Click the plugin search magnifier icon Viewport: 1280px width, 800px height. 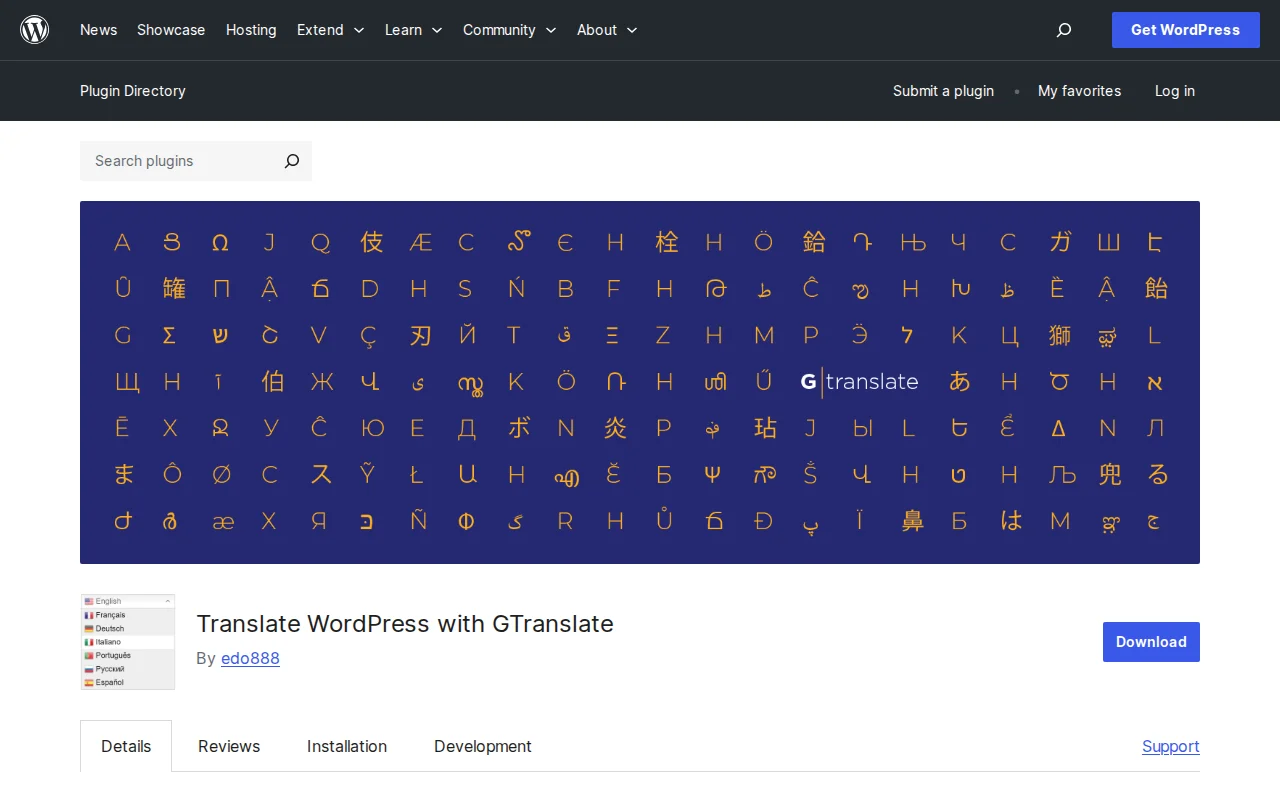pos(291,161)
